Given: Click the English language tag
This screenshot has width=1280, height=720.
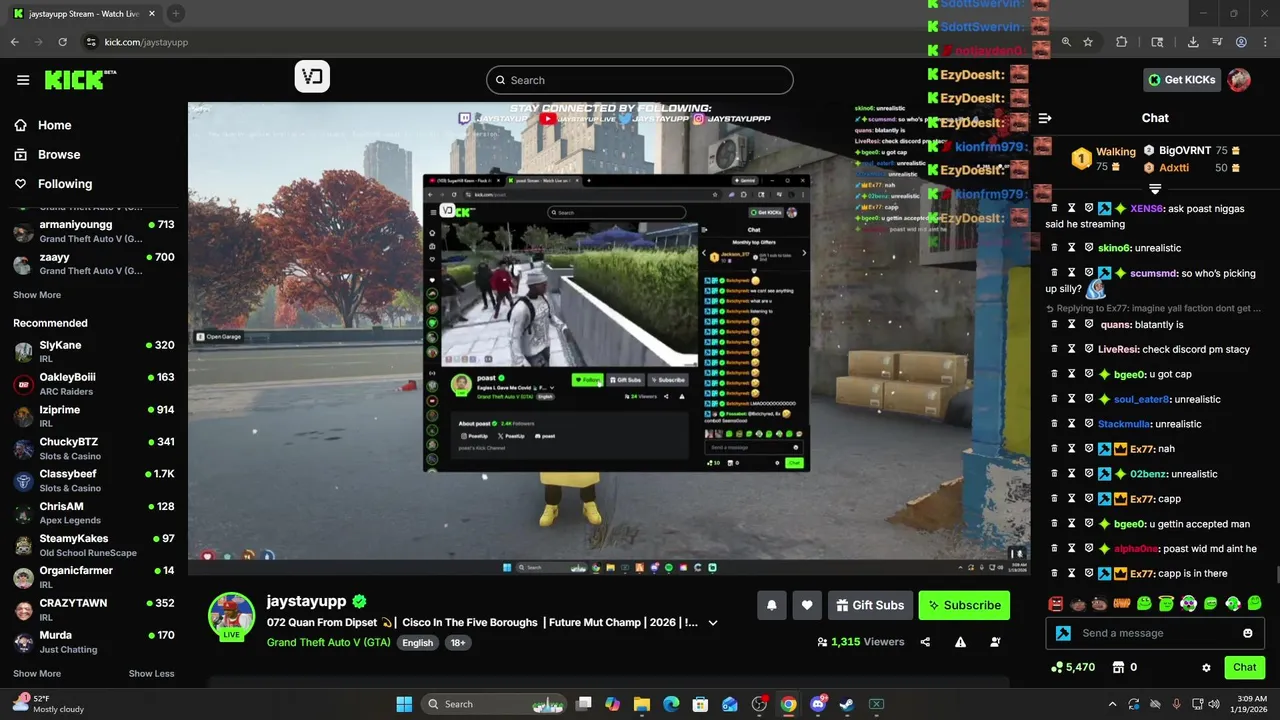Looking at the screenshot, I should point(418,643).
